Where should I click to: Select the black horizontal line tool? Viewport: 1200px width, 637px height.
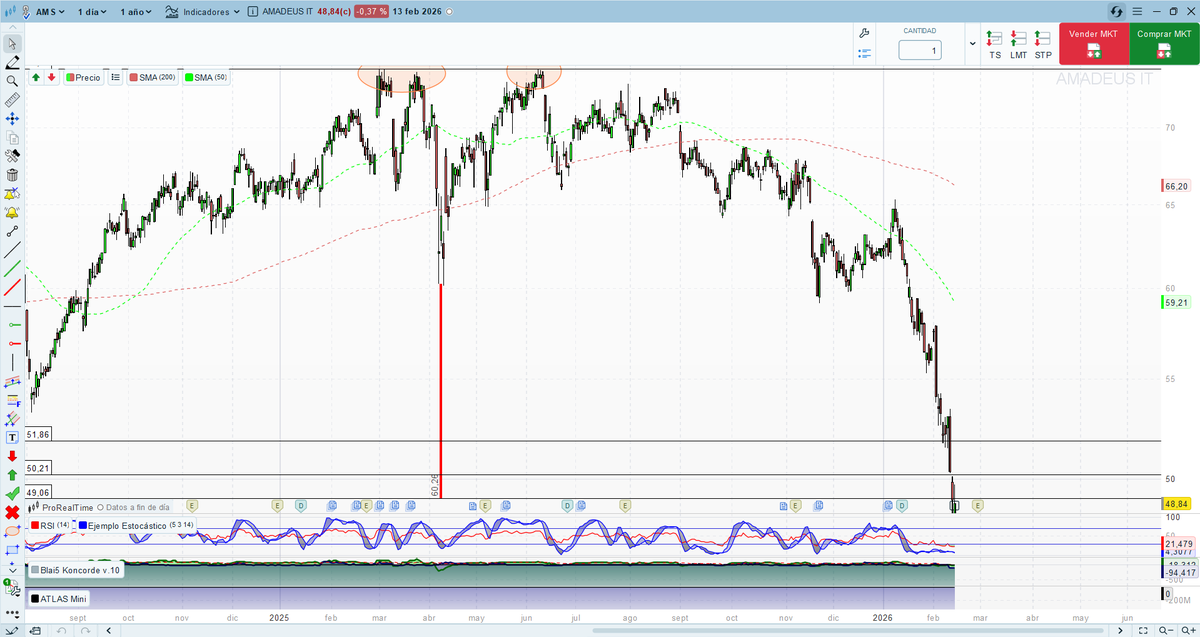pyautogui.click(x=12, y=307)
